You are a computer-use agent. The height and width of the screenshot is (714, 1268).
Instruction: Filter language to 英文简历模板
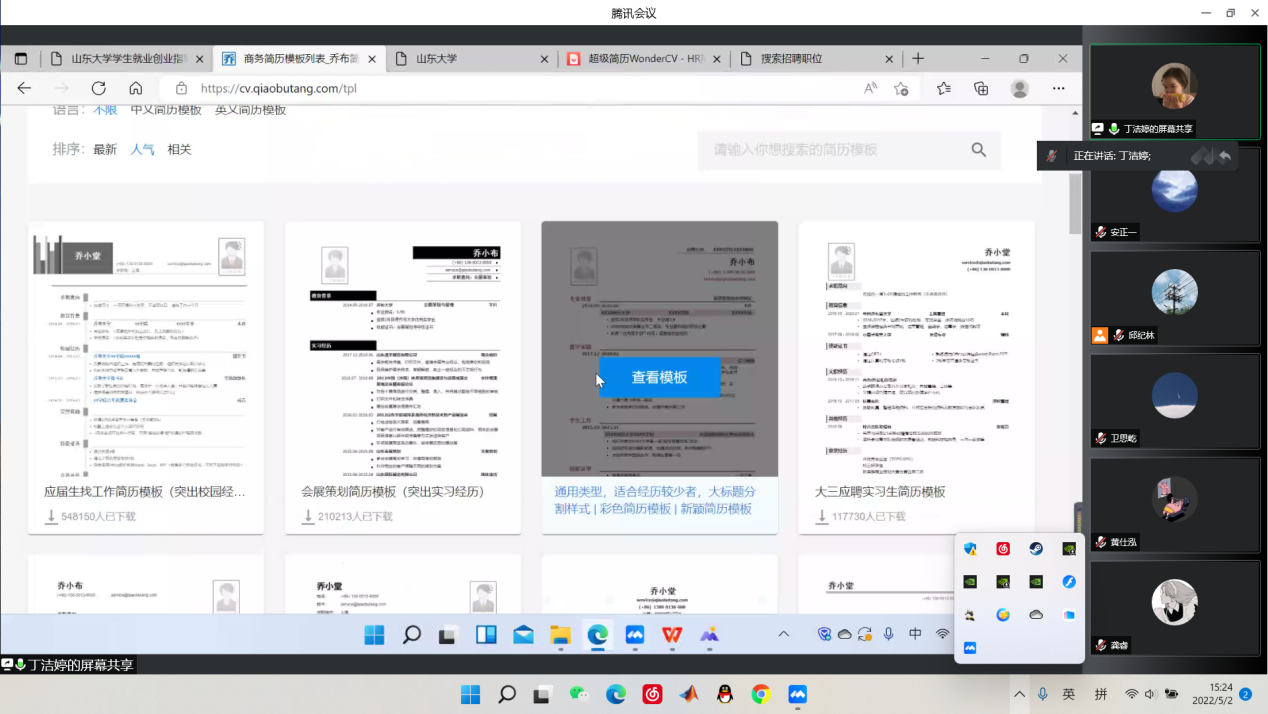click(x=250, y=110)
